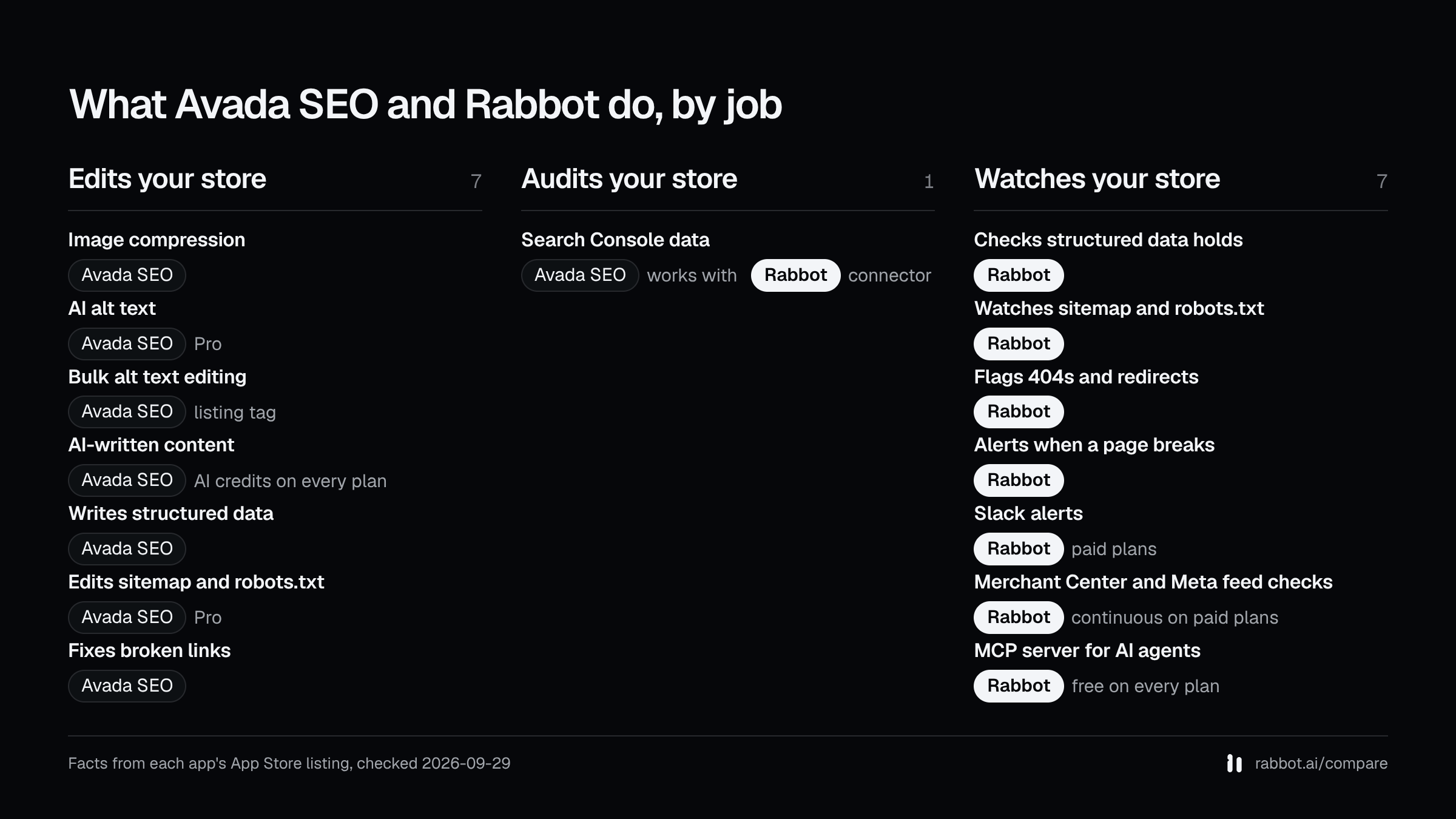
Task: Click the Rabbot pill under Alerts when a page breaks
Action: tap(1019, 480)
